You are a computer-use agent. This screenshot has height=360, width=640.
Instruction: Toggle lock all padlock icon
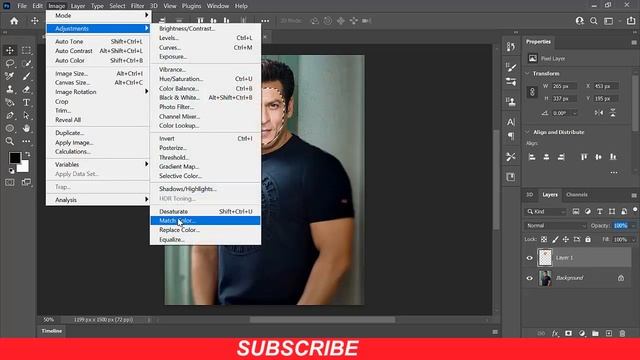(x=588, y=240)
